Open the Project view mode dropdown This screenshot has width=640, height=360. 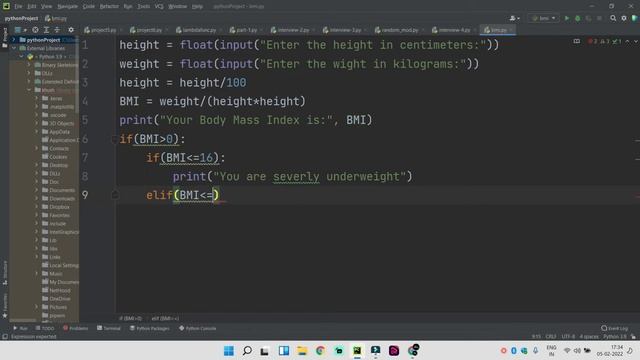tap(20, 30)
